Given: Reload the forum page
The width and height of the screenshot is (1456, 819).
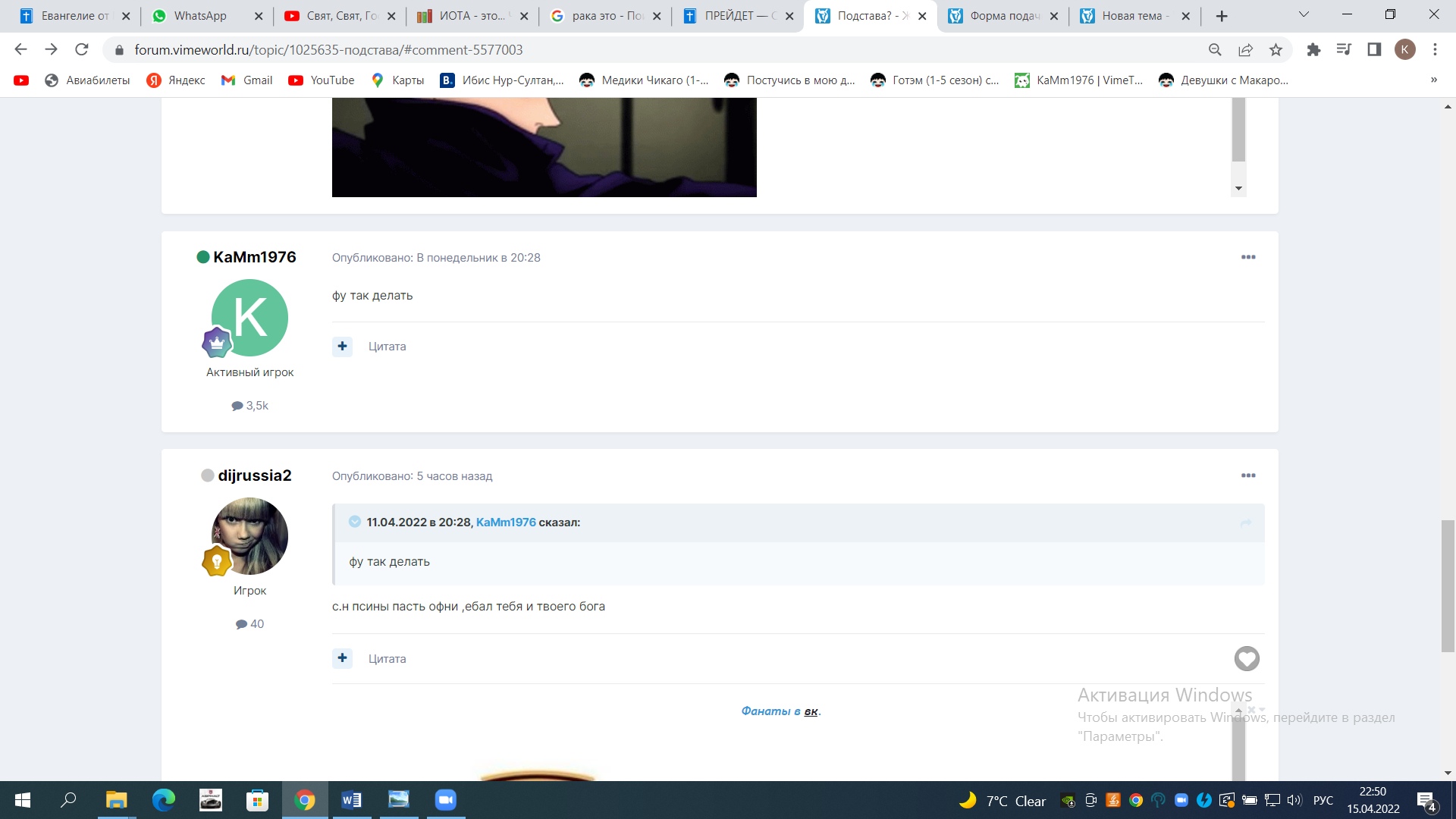Looking at the screenshot, I should click(x=82, y=50).
